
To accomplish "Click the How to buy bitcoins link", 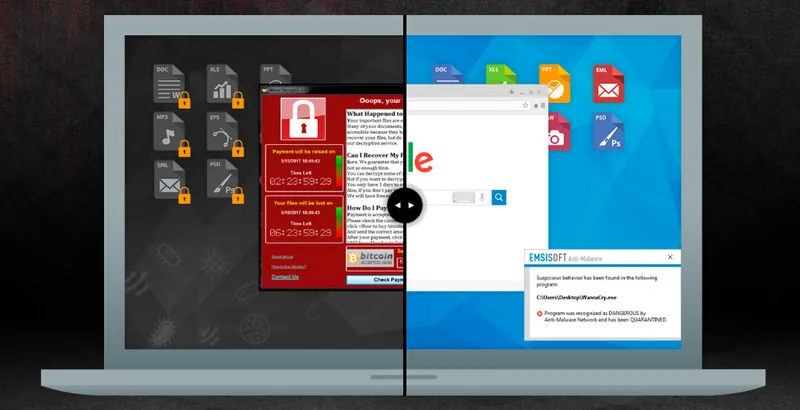I will [289, 267].
